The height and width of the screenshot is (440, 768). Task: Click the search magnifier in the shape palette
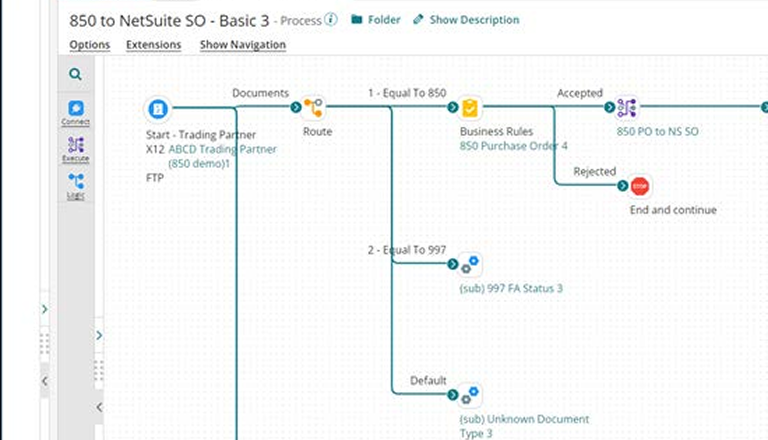[x=76, y=74]
